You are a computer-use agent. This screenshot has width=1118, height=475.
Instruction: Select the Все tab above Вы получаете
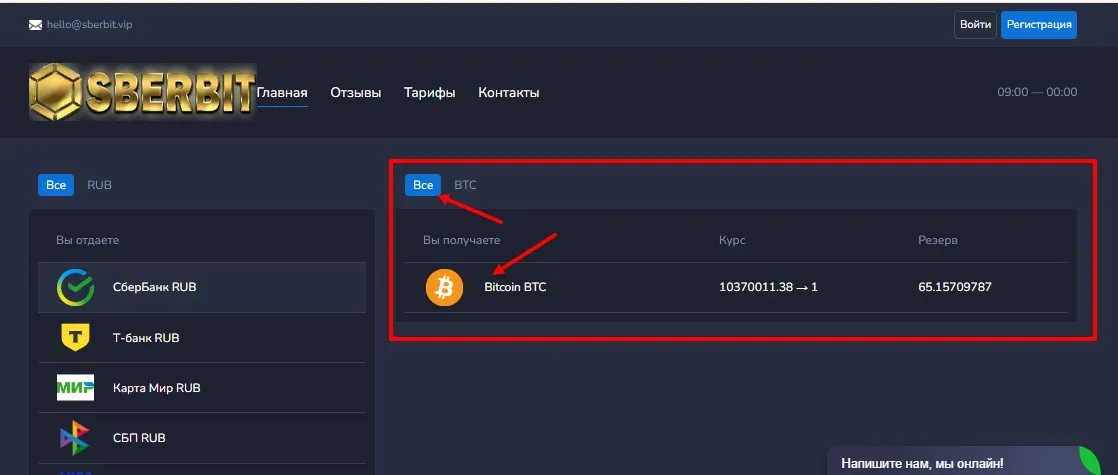point(423,185)
